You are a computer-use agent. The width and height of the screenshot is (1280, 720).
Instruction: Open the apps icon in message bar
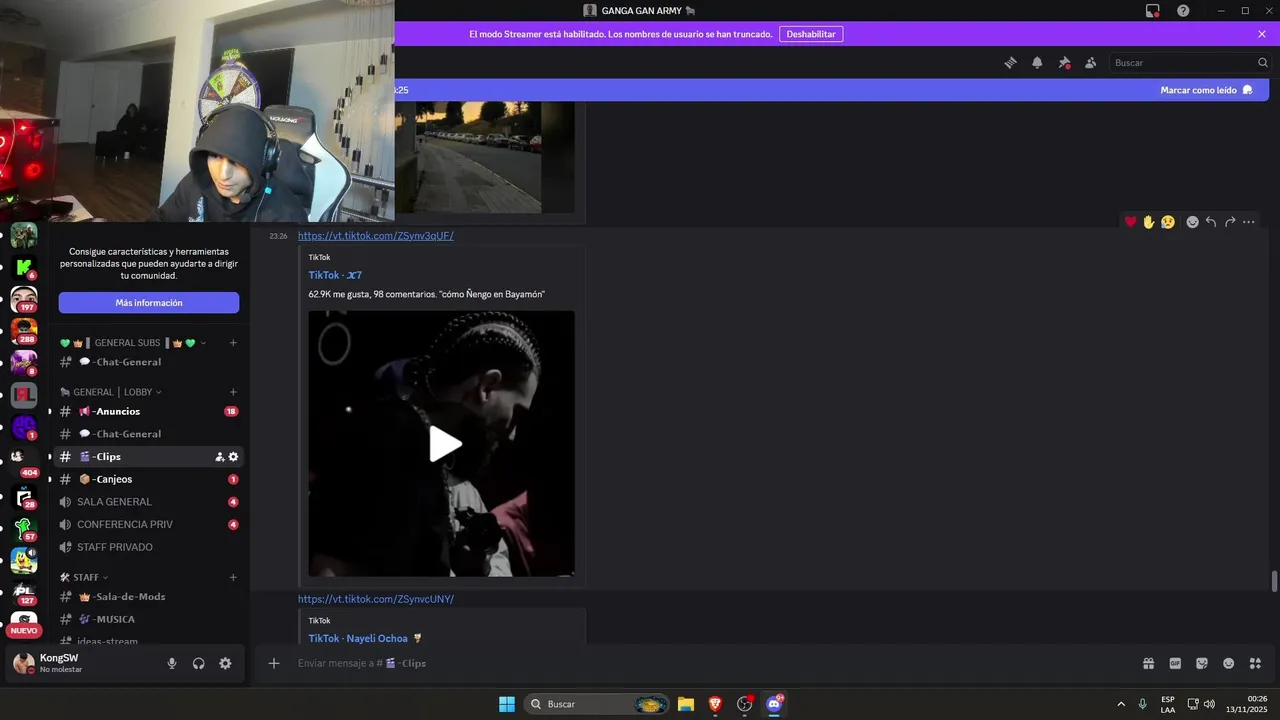[1255, 663]
